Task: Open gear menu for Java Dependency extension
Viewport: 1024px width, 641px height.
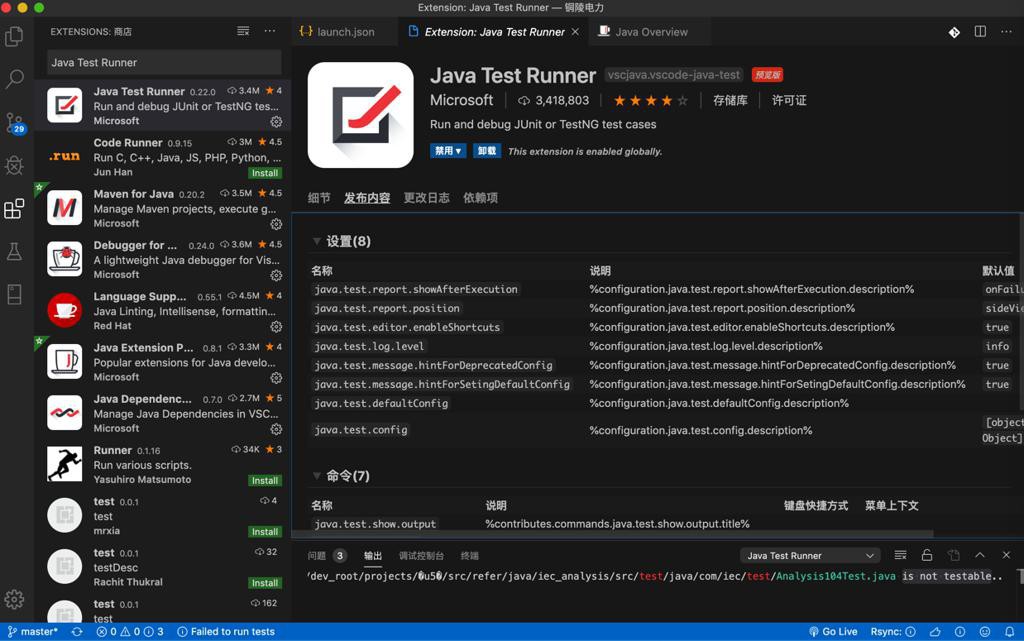Action: point(276,429)
